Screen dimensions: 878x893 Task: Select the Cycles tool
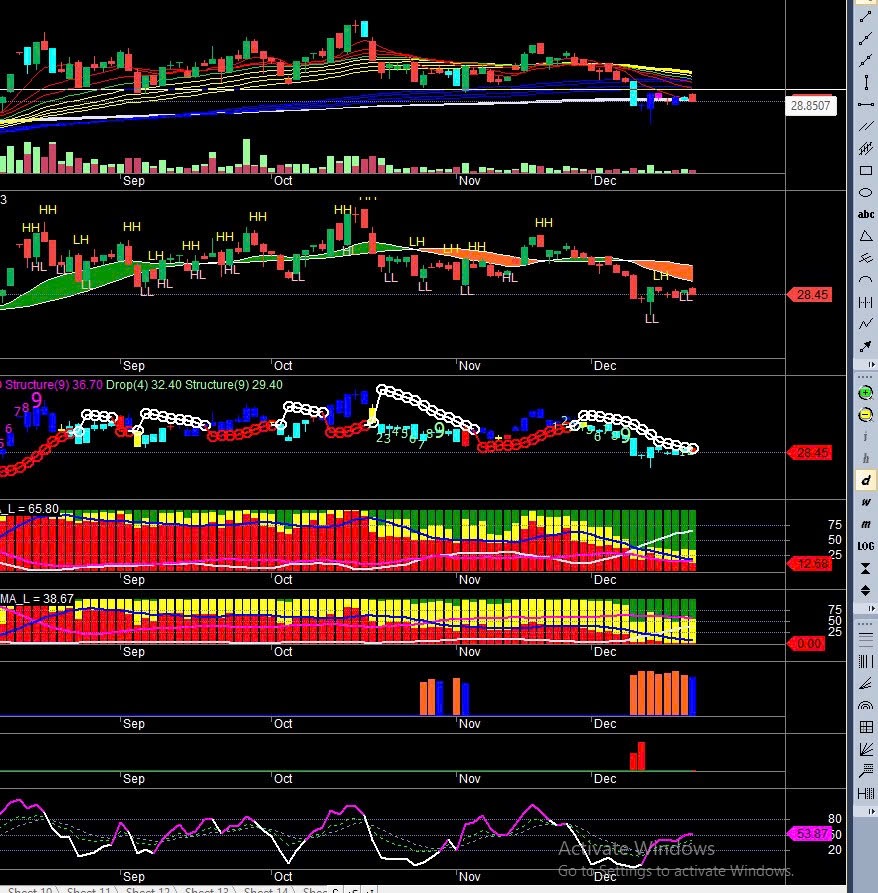coord(865,302)
